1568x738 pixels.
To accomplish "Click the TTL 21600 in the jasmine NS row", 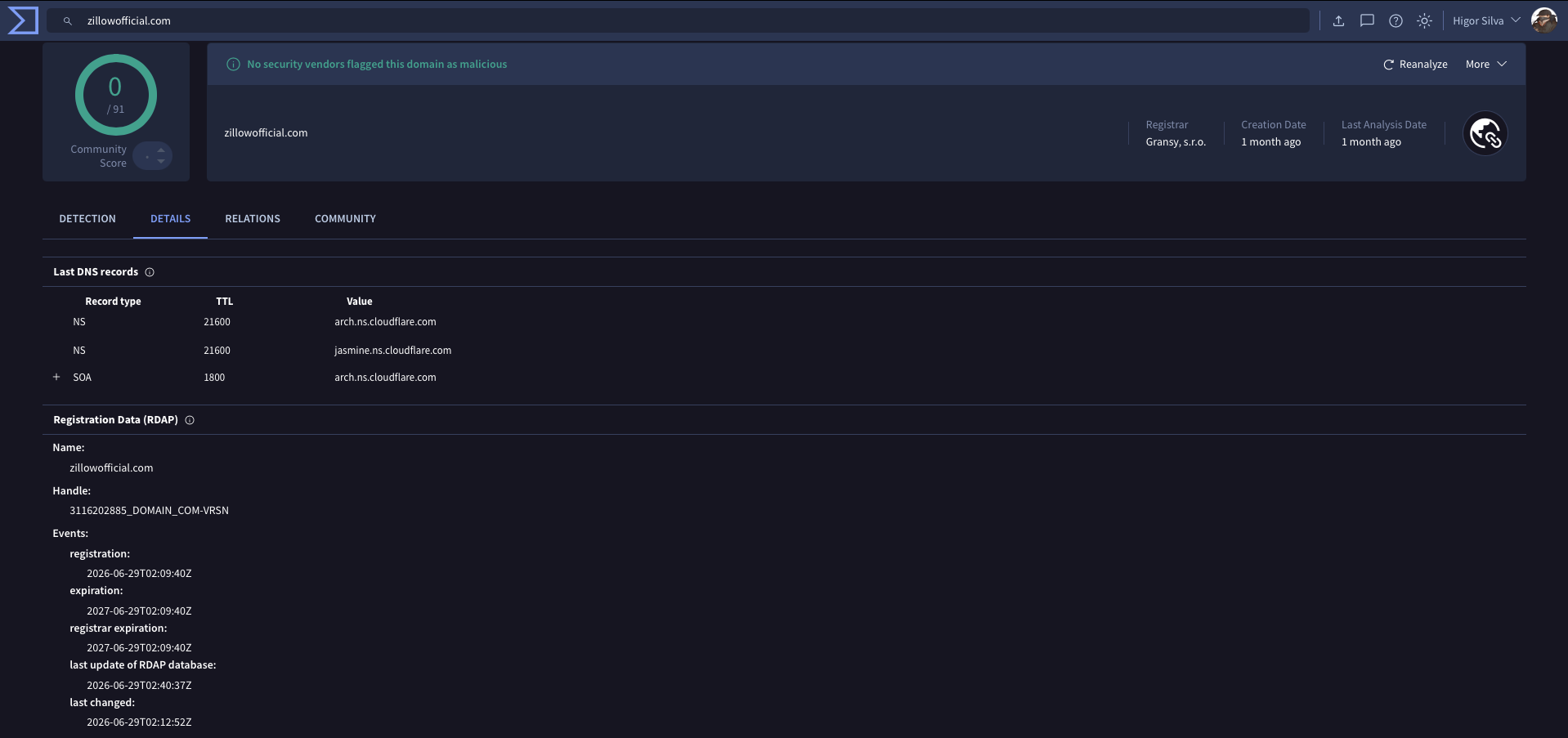I will tap(217, 351).
